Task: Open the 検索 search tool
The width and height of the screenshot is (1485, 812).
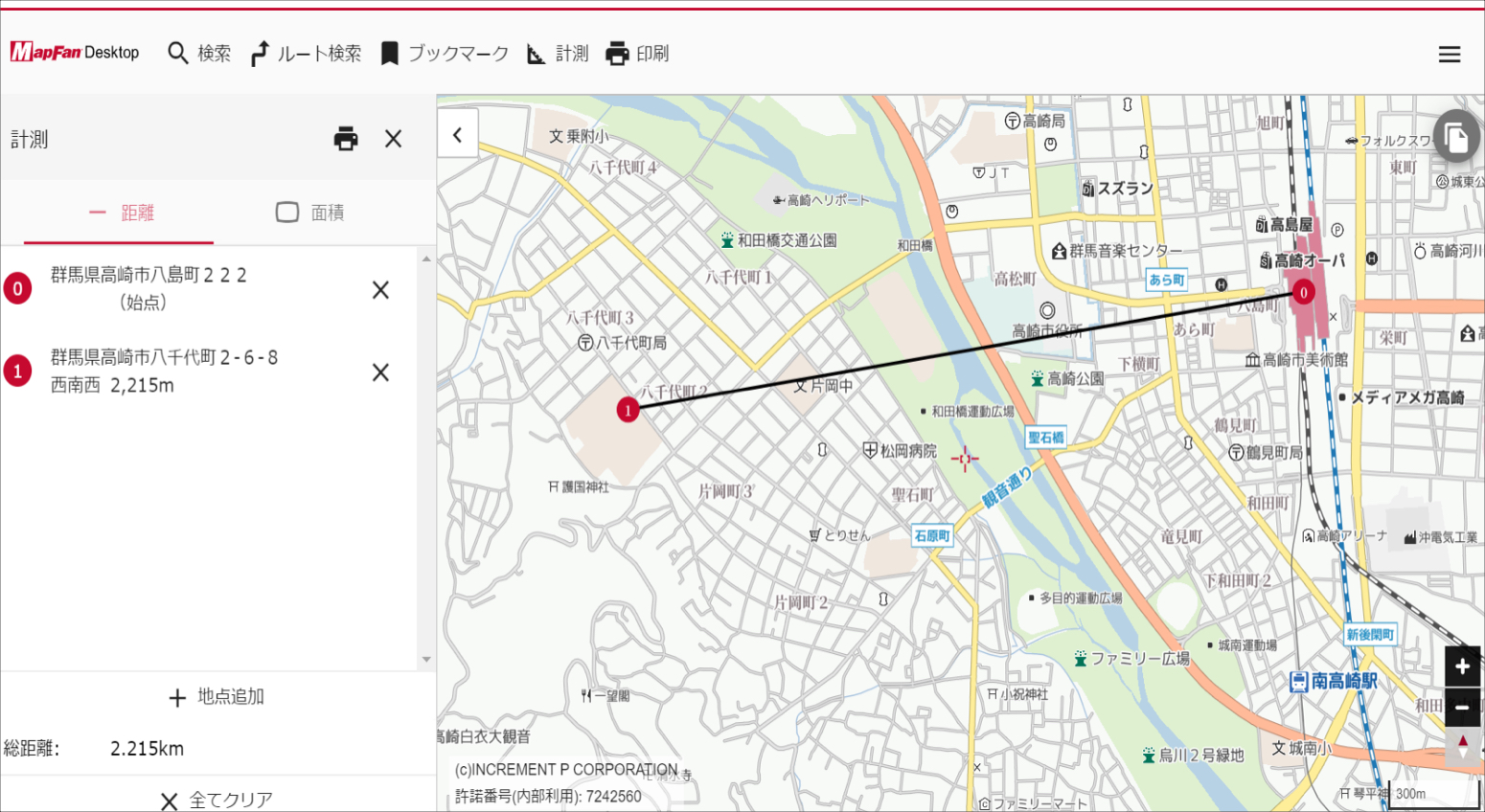Action: [x=198, y=54]
